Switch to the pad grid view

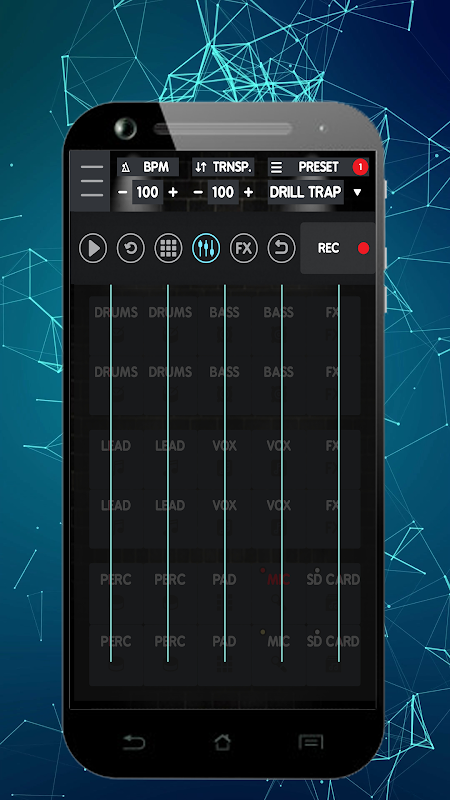[168, 248]
